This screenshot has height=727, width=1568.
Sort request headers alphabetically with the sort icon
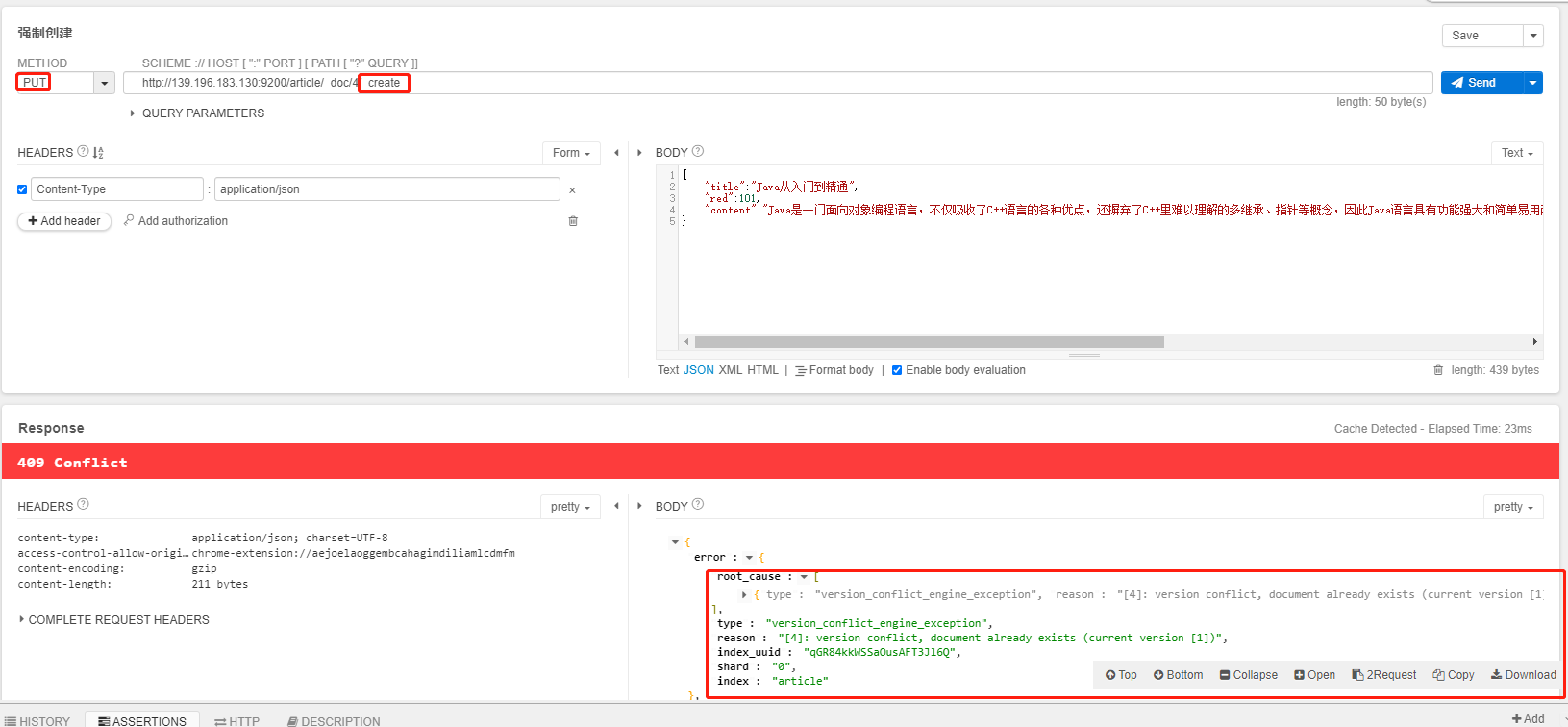tap(98, 153)
